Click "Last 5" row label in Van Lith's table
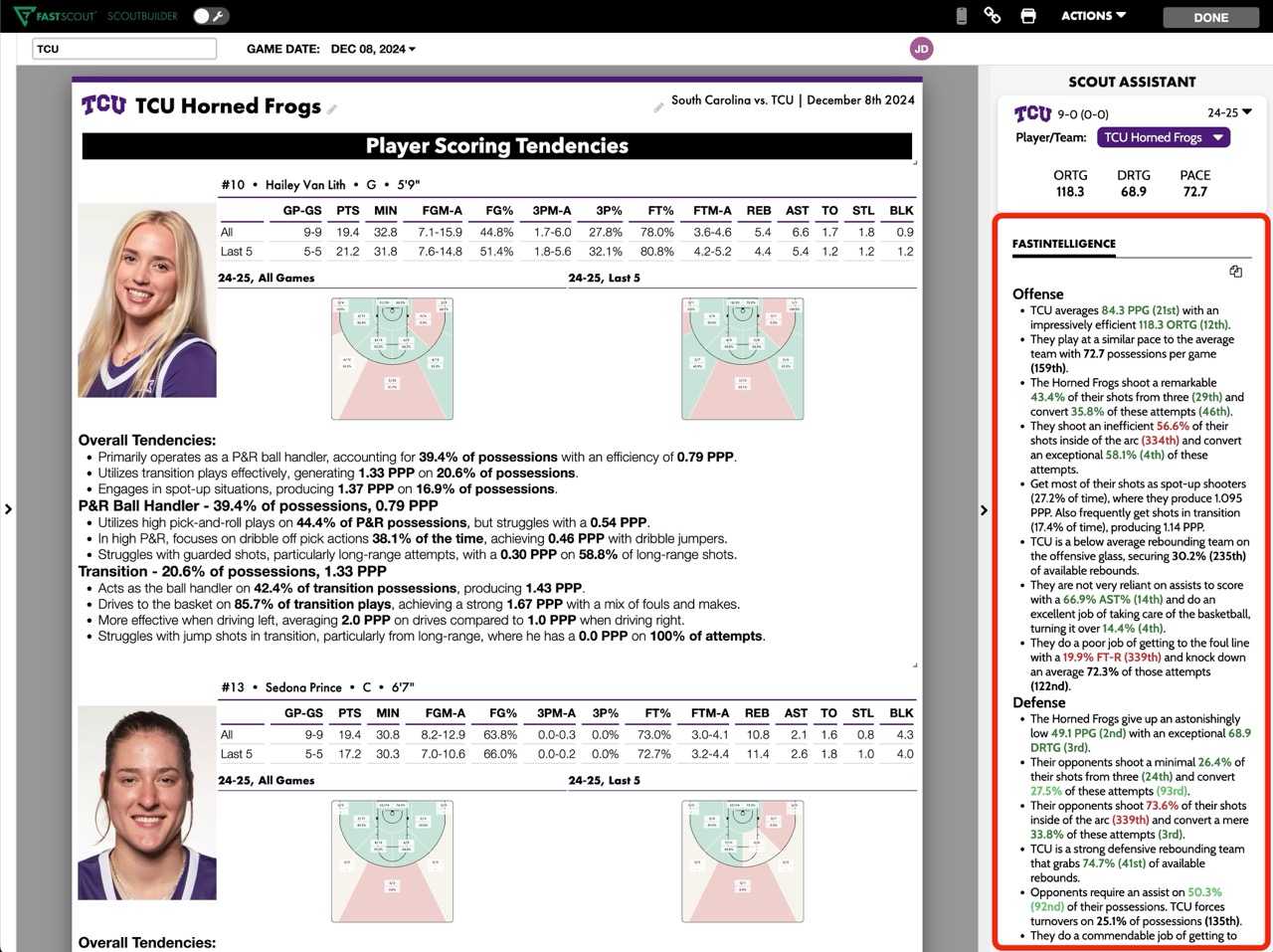This screenshot has width=1273, height=952. tap(237, 252)
